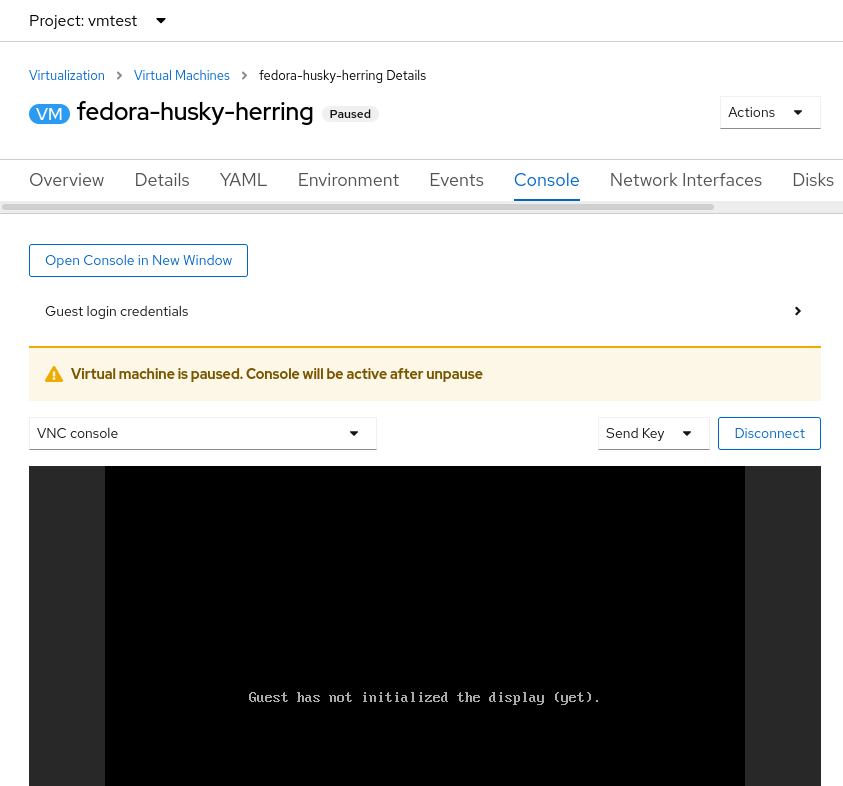The image size is (843, 786).
Task: Click the horizontal tab scrollbar
Action: pyautogui.click(x=358, y=207)
